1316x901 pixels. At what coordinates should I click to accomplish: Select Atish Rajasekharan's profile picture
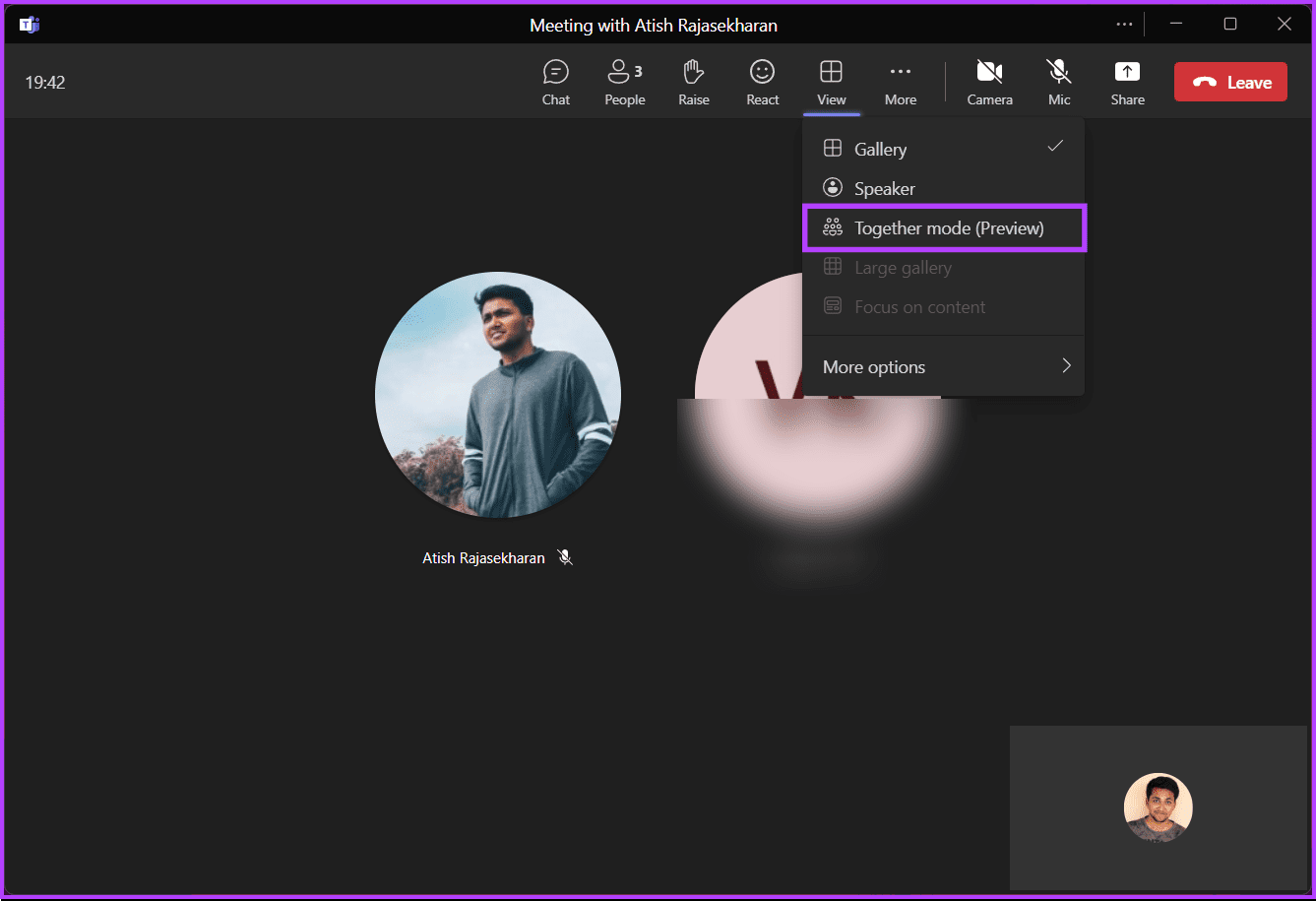click(498, 395)
